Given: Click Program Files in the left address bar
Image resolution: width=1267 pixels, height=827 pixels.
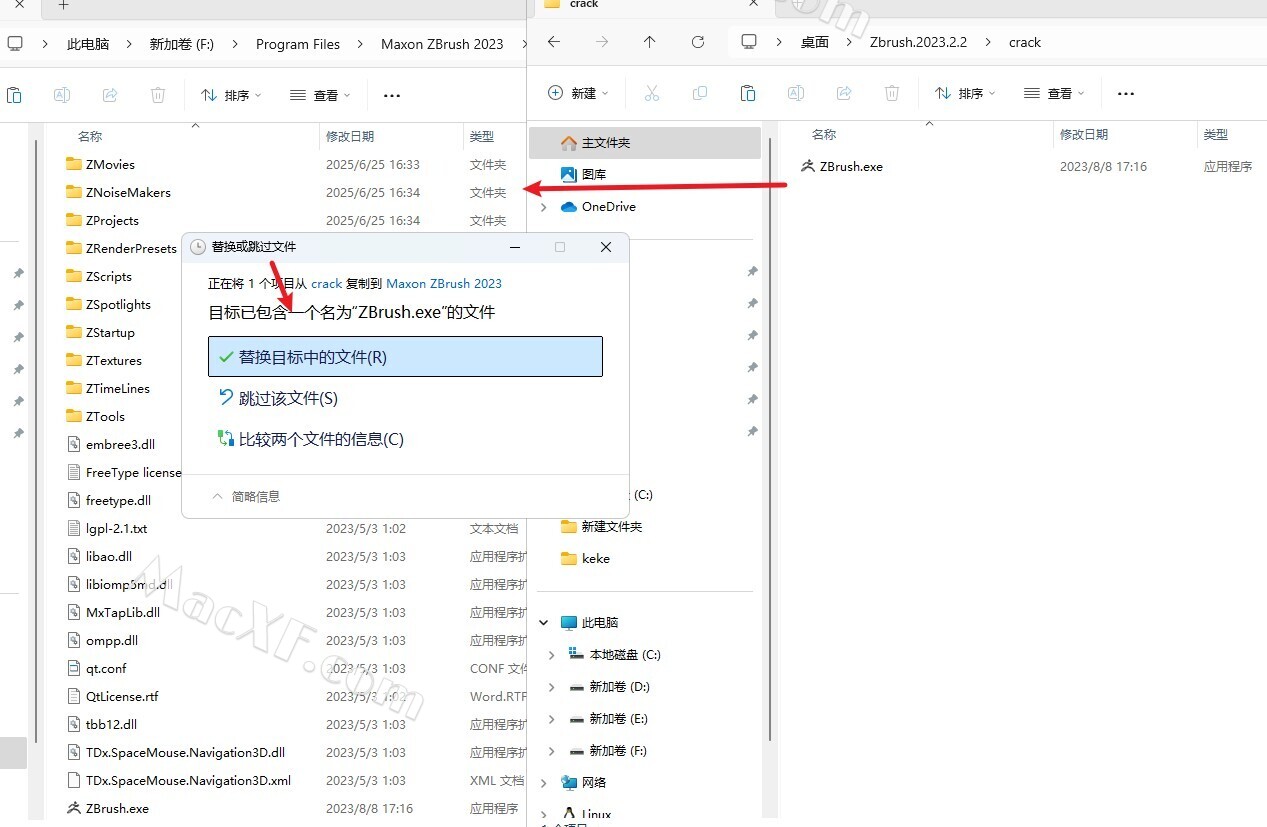Looking at the screenshot, I should point(298,44).
